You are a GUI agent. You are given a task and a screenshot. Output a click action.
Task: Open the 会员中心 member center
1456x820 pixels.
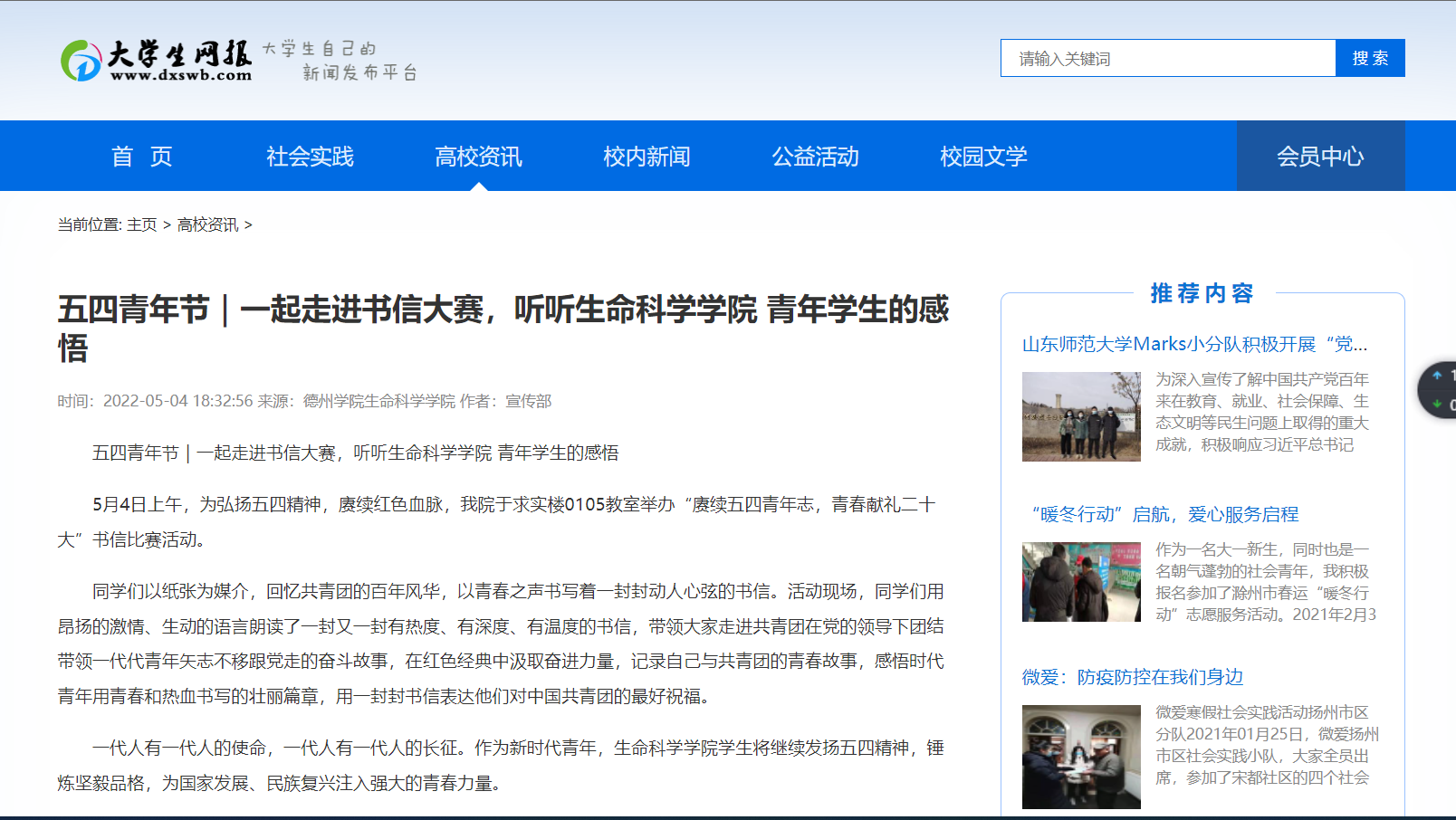pyautogui.click(x=1319, y=157)
